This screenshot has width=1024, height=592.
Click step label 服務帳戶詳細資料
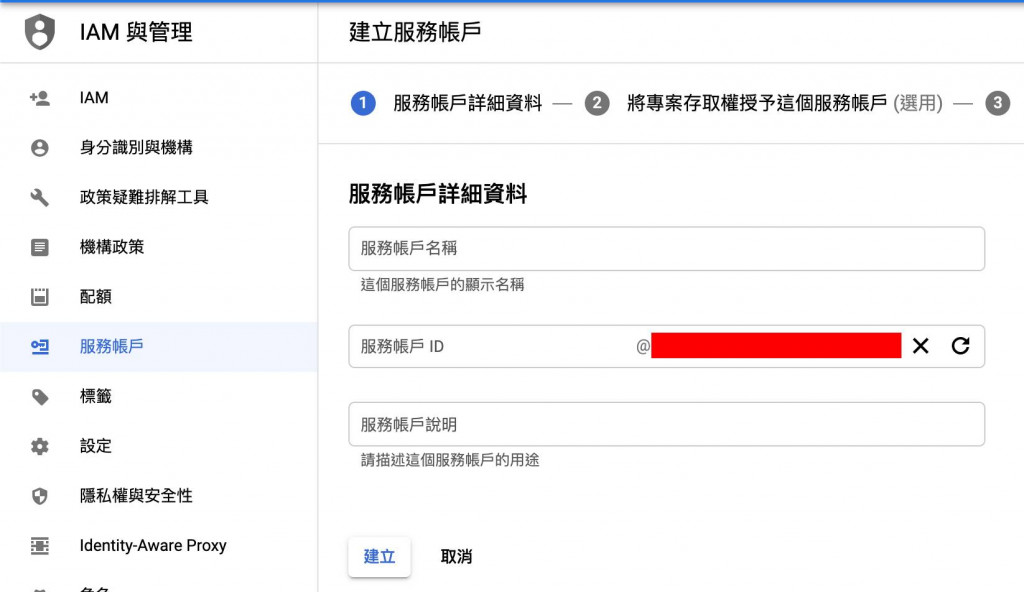[x=468, y=103]
